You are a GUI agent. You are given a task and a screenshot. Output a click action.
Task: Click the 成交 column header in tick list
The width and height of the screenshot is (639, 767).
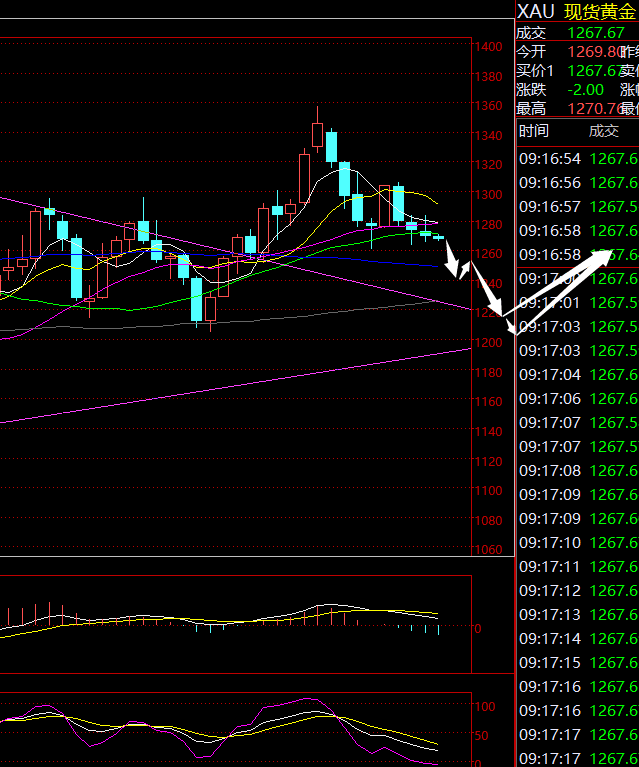(604, 131)
